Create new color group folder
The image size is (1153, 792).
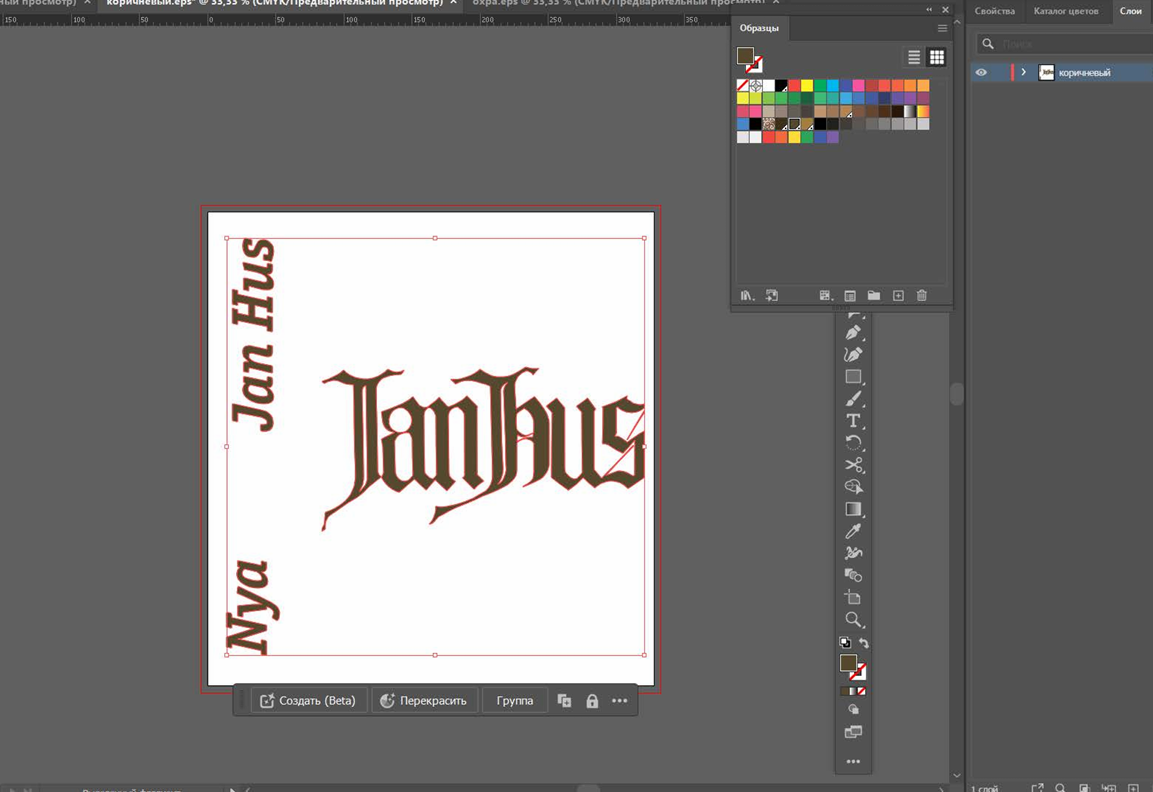[874, 296]
